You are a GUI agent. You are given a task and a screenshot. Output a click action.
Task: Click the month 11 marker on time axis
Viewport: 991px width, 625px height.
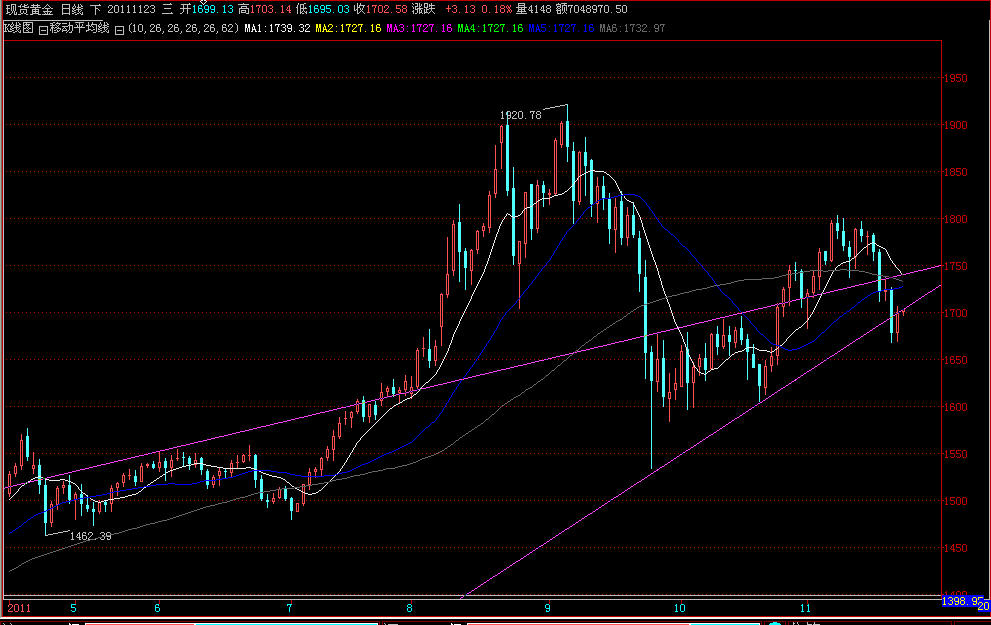(805, 608)
